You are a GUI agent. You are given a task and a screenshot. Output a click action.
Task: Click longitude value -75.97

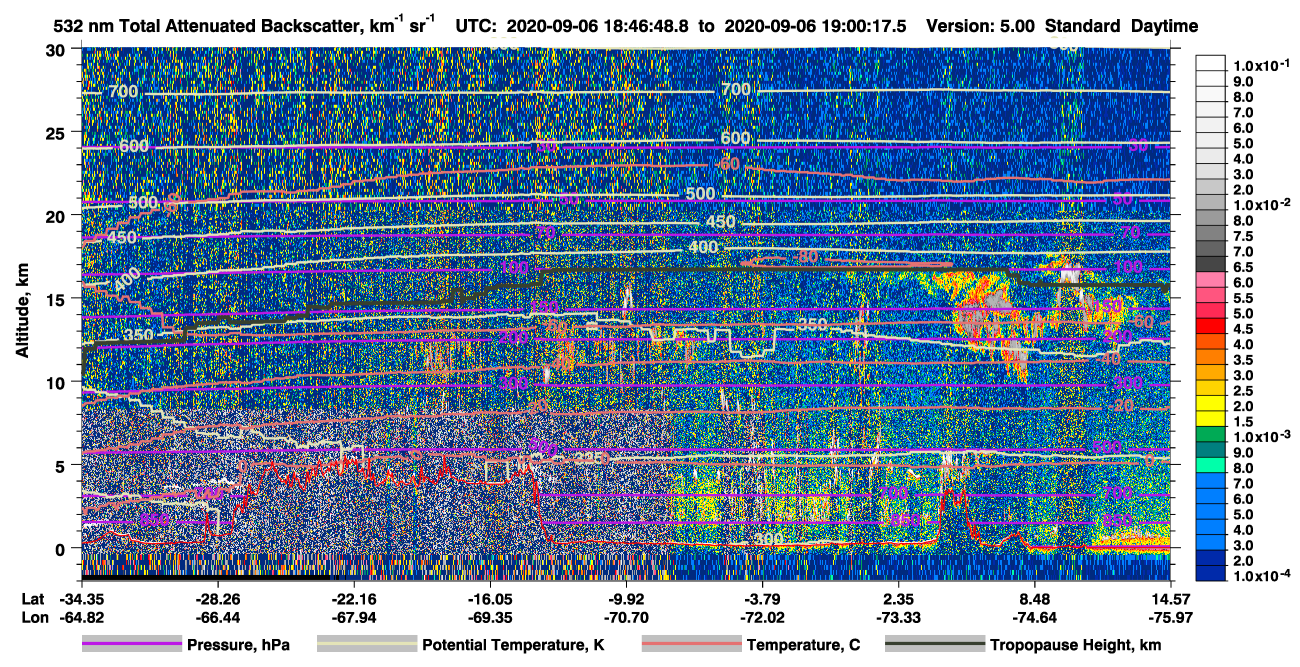click(x=1170, y=617)
